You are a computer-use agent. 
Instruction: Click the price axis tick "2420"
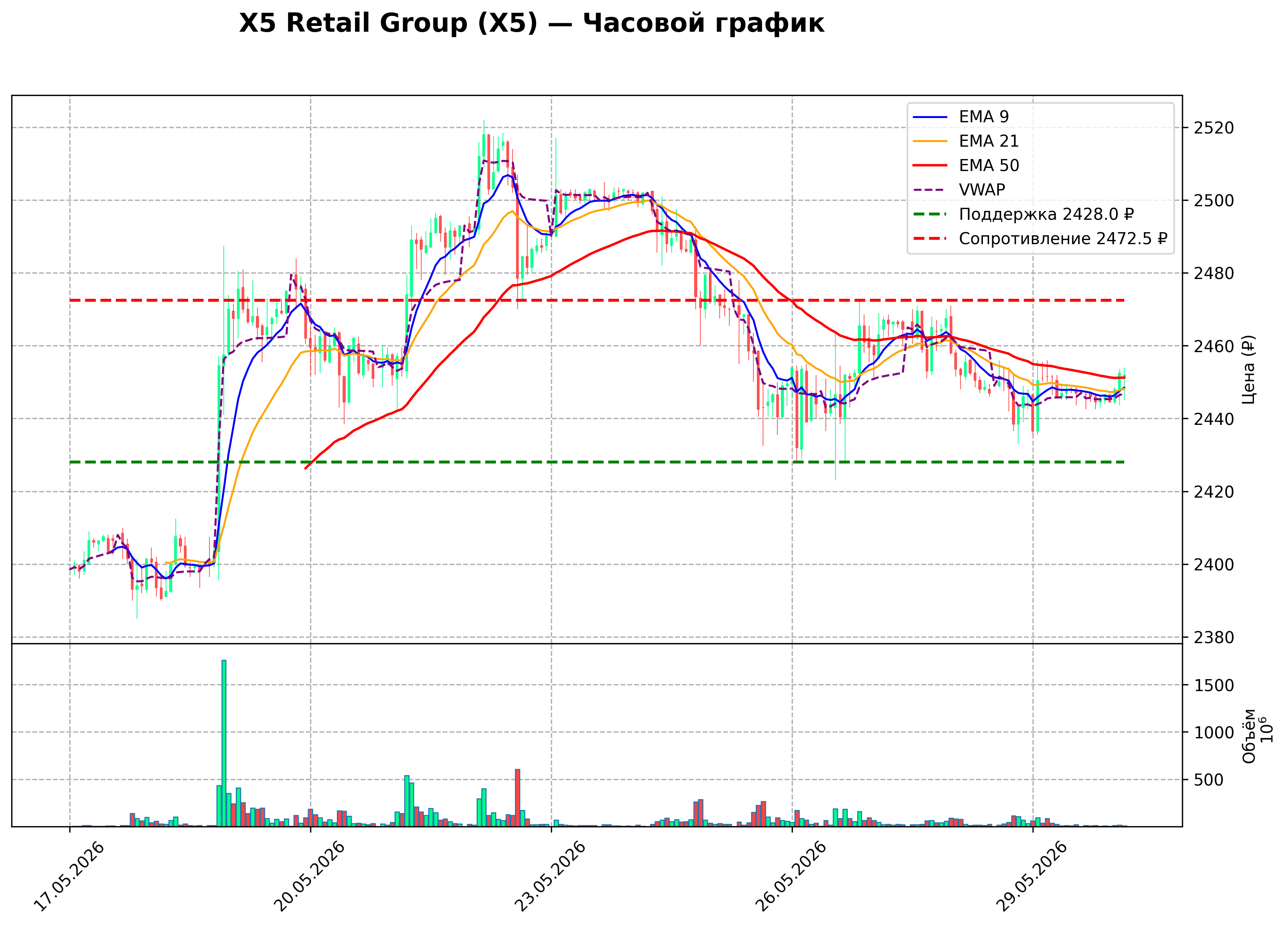[1214, 492]
